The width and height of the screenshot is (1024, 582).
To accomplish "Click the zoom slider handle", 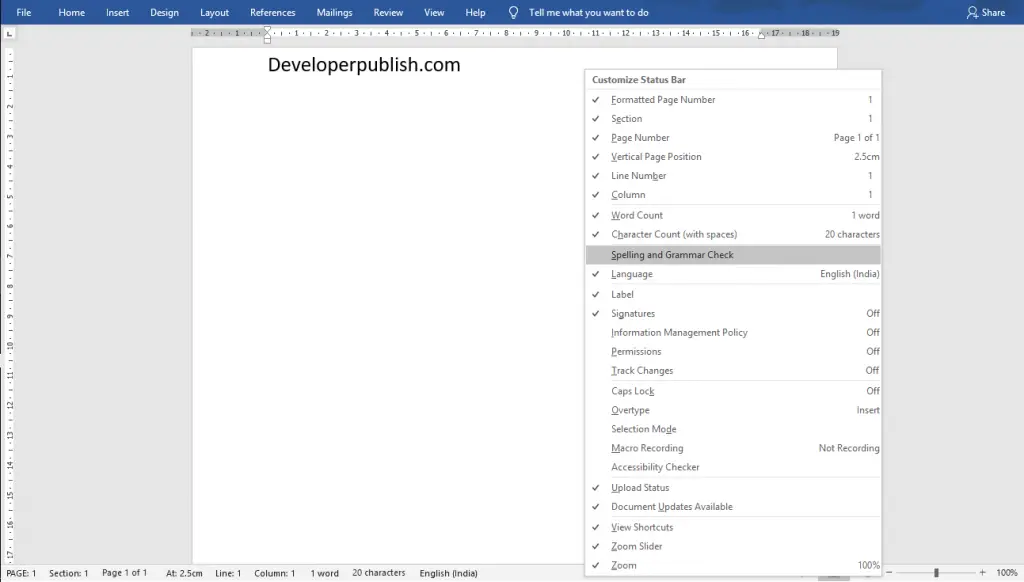I will click(936, 573).
